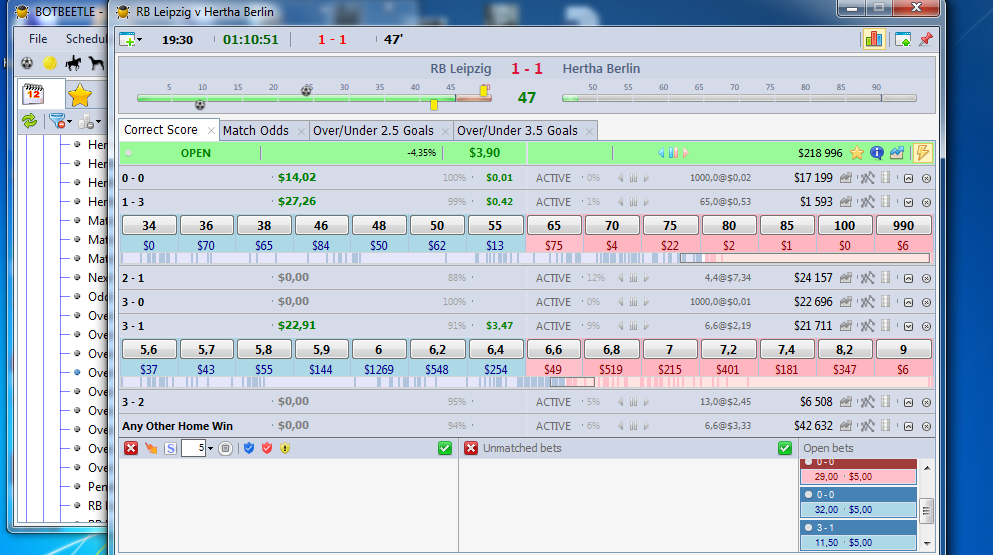Viewport: 993px width, 555px height.
Task: Click the blue shield icon
Action: (249, 448)
